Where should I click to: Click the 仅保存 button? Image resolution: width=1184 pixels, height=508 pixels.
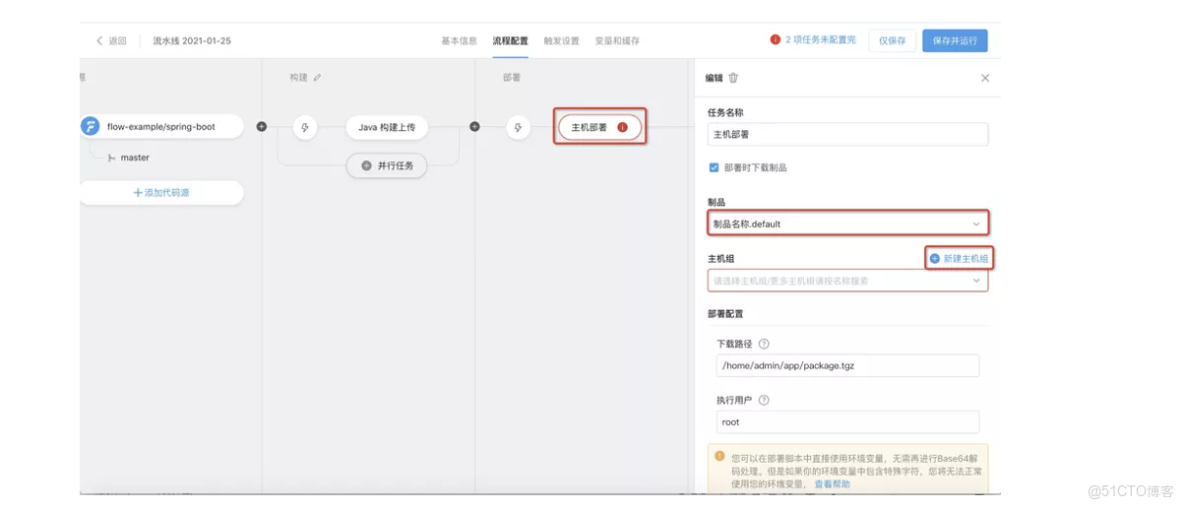[x=893, y=40]
